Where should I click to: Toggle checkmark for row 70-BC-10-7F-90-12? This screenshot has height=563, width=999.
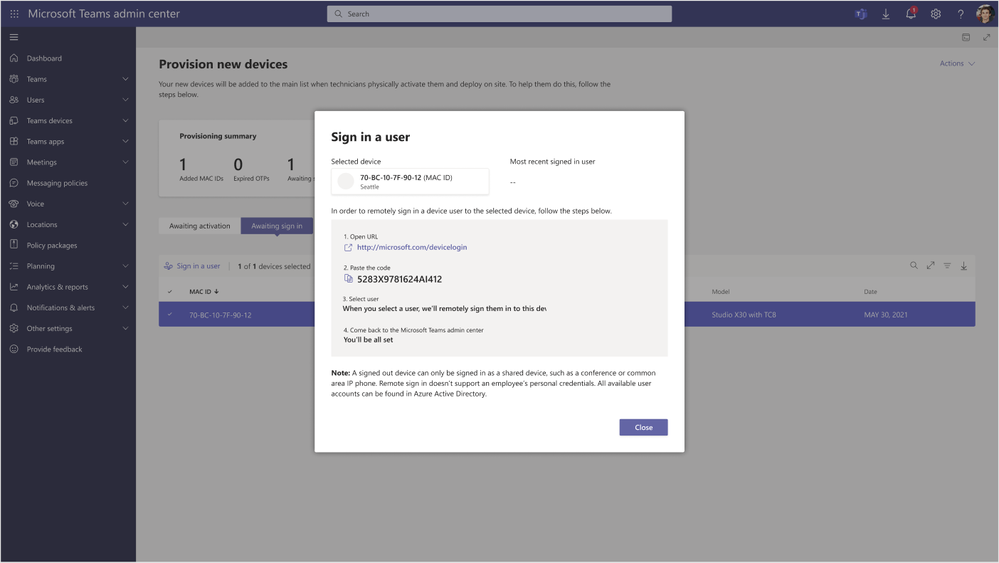[169, 315]
